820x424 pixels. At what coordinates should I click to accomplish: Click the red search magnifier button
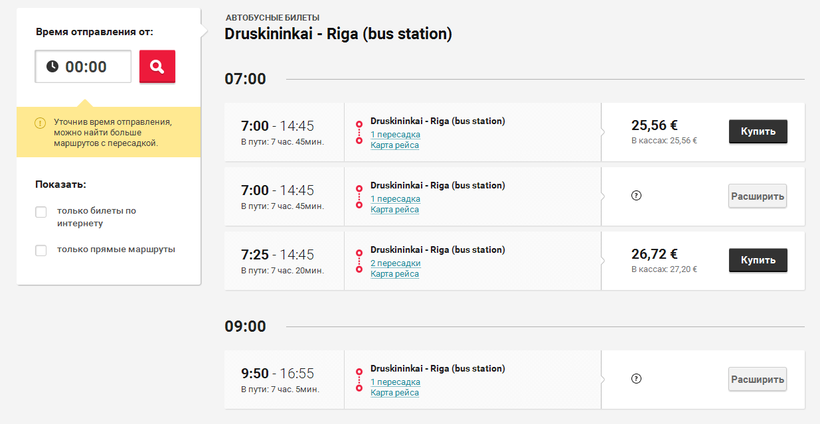pos(157,67)
